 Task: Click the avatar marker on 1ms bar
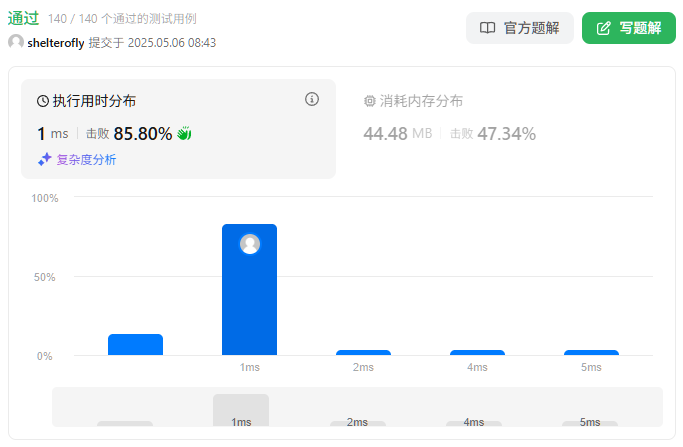pos(250,244)
